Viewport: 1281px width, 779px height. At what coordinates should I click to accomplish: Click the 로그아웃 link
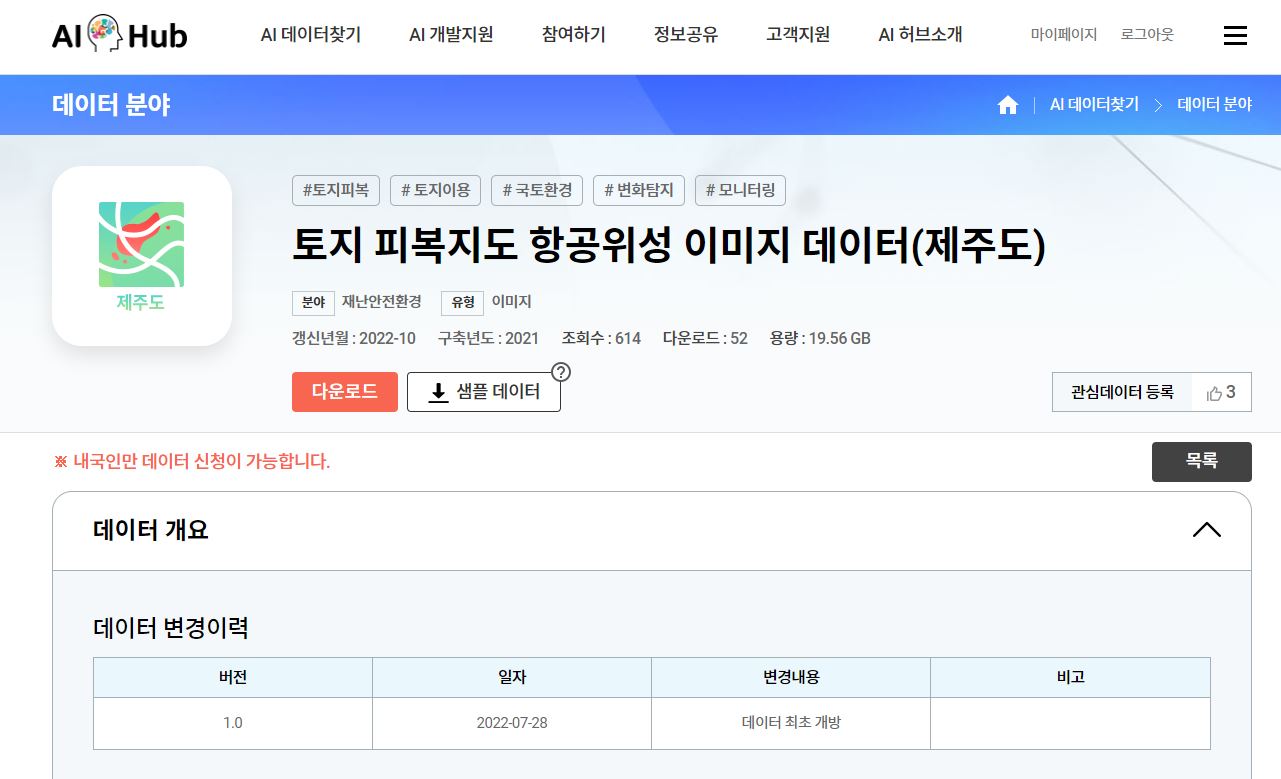1146,35
